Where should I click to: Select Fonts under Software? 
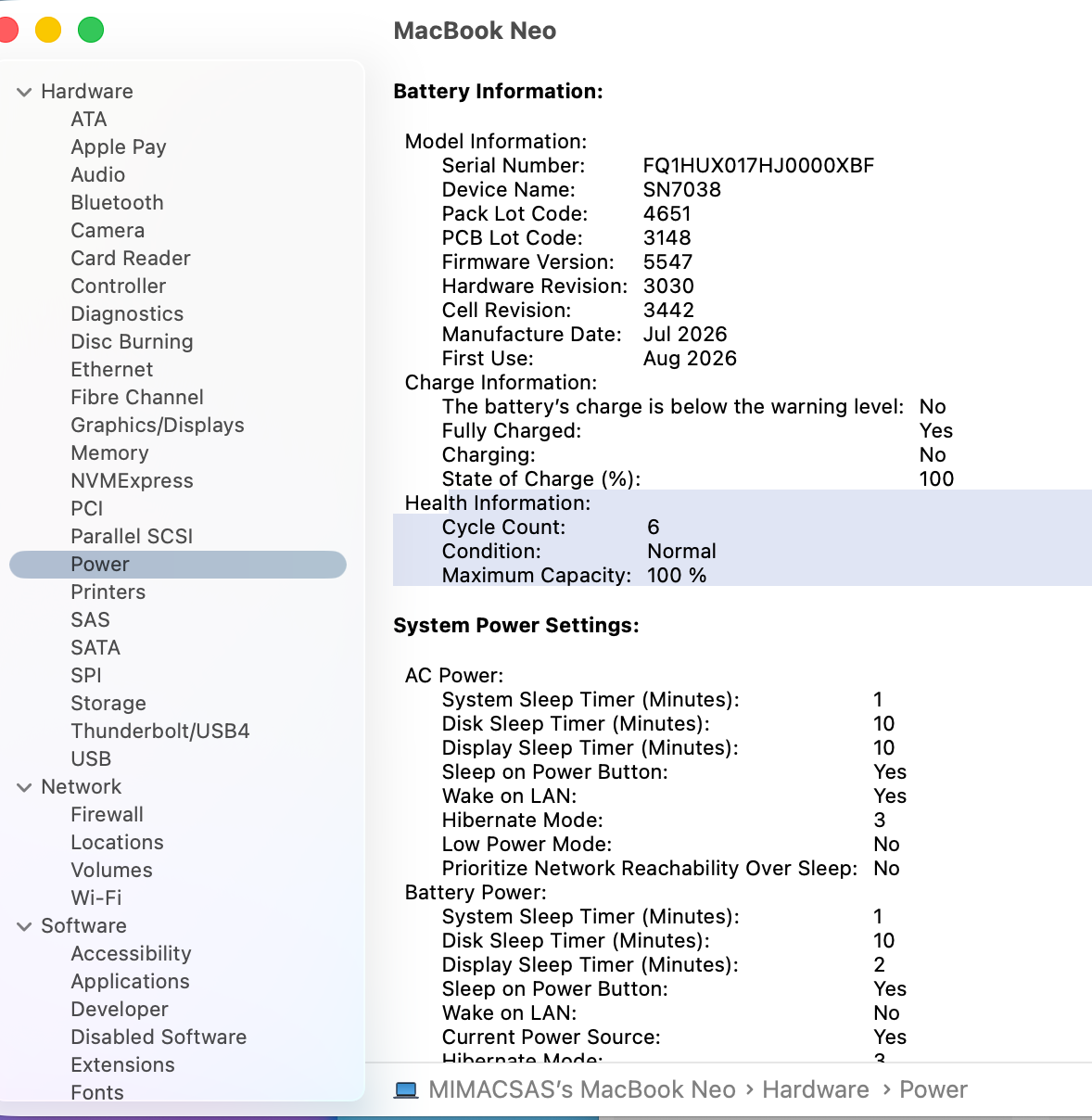97,1093
